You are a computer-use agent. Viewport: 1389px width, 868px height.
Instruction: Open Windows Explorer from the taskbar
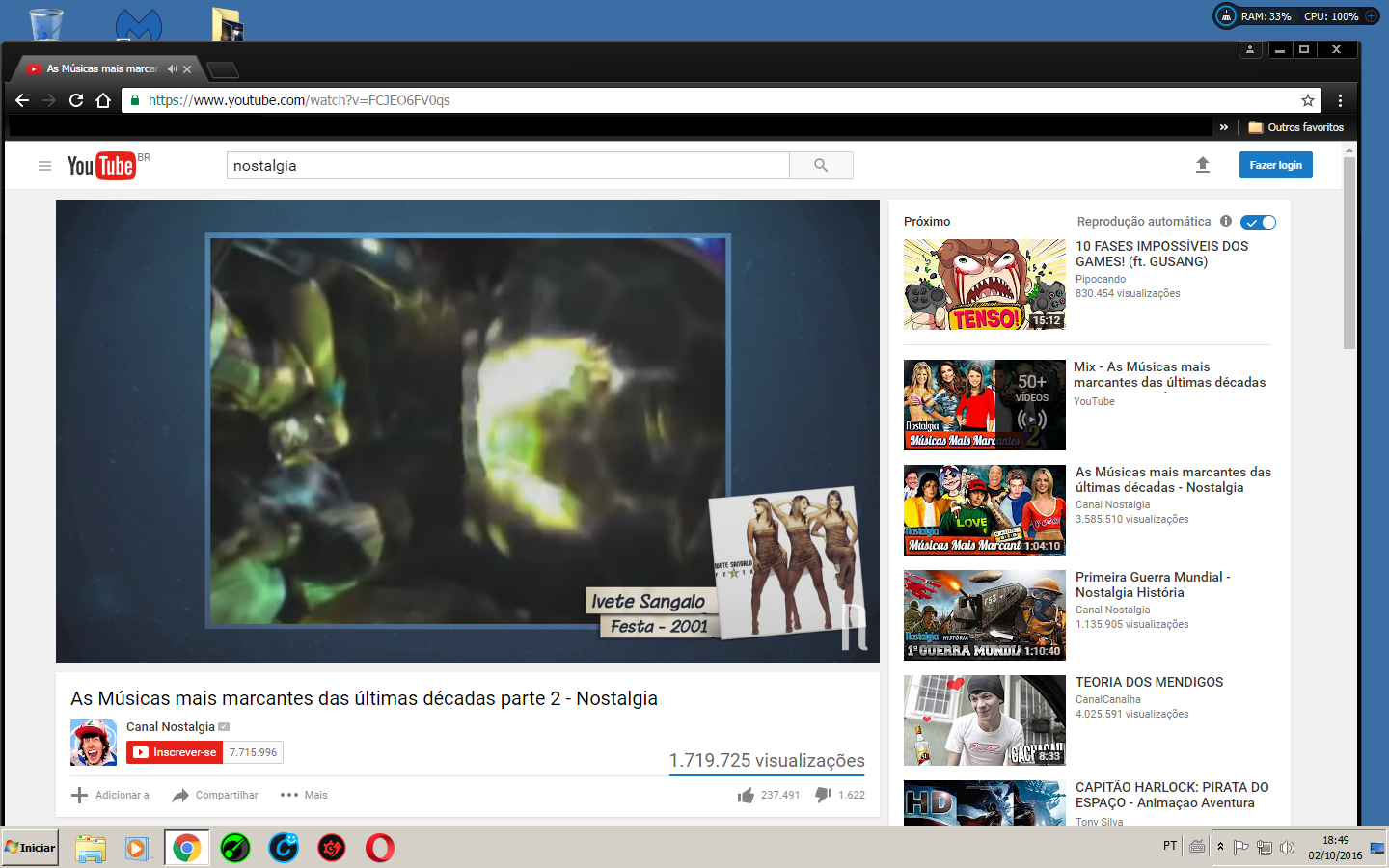[x=91, y=848]
